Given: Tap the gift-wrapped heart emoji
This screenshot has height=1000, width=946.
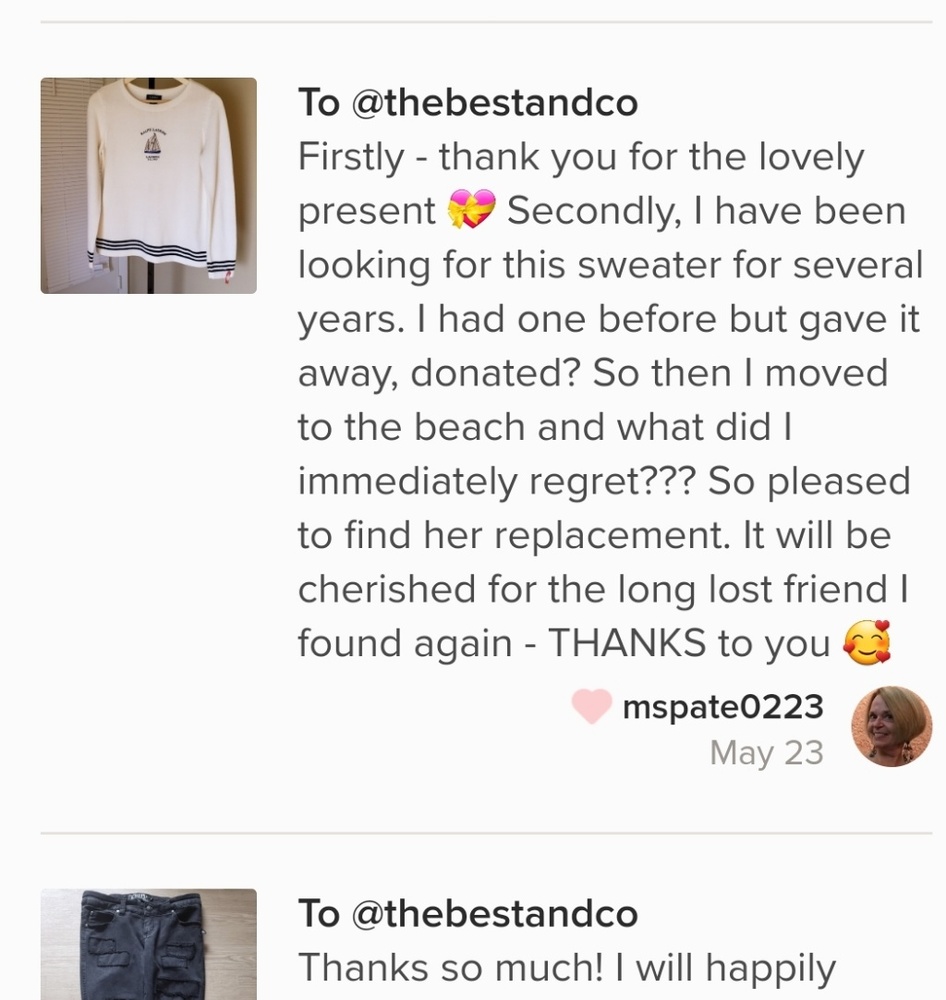Looking at the screenshot, I should pos(471,209).
